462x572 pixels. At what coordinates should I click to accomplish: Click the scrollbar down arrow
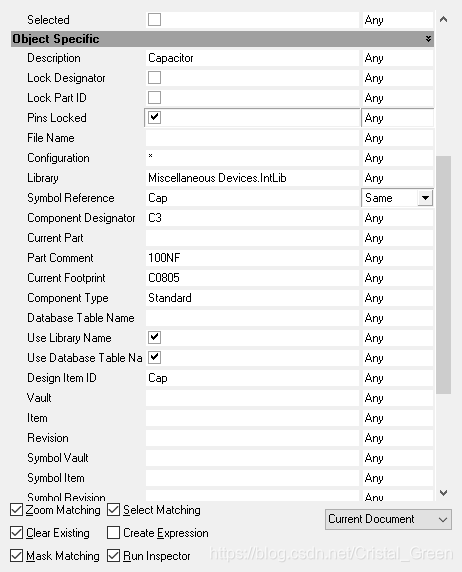pos(443,493)
